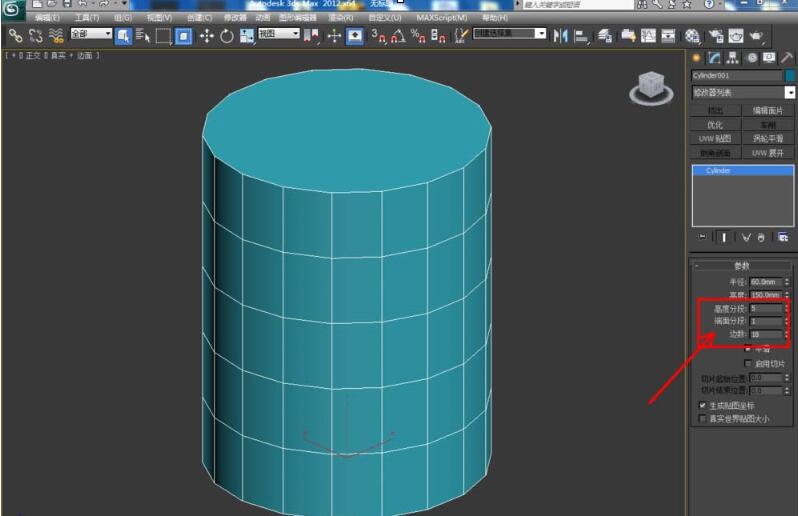This screenshot has height=516, width=798.
Task: Click the Mirror tool icon
Action: (560, 36)
